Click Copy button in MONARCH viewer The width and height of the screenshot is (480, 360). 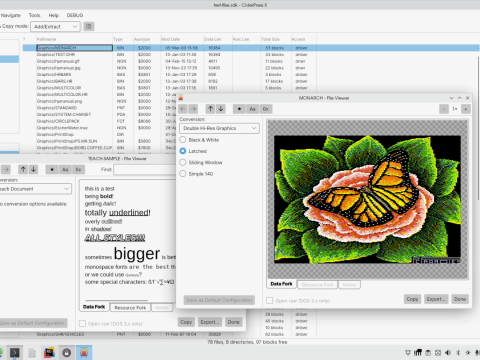[412, 299]
